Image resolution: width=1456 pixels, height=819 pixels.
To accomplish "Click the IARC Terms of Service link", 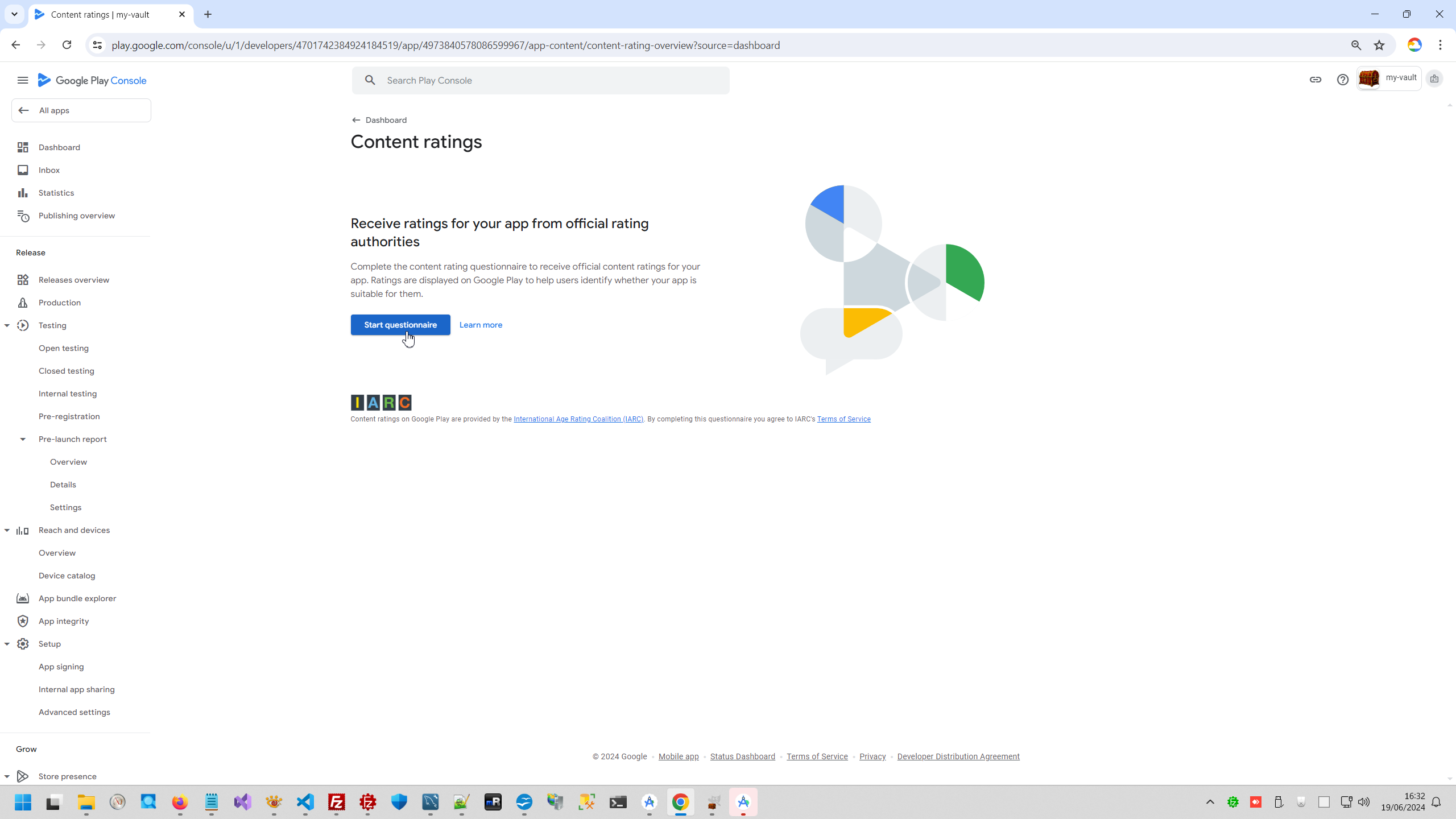I will click(843, 419).
